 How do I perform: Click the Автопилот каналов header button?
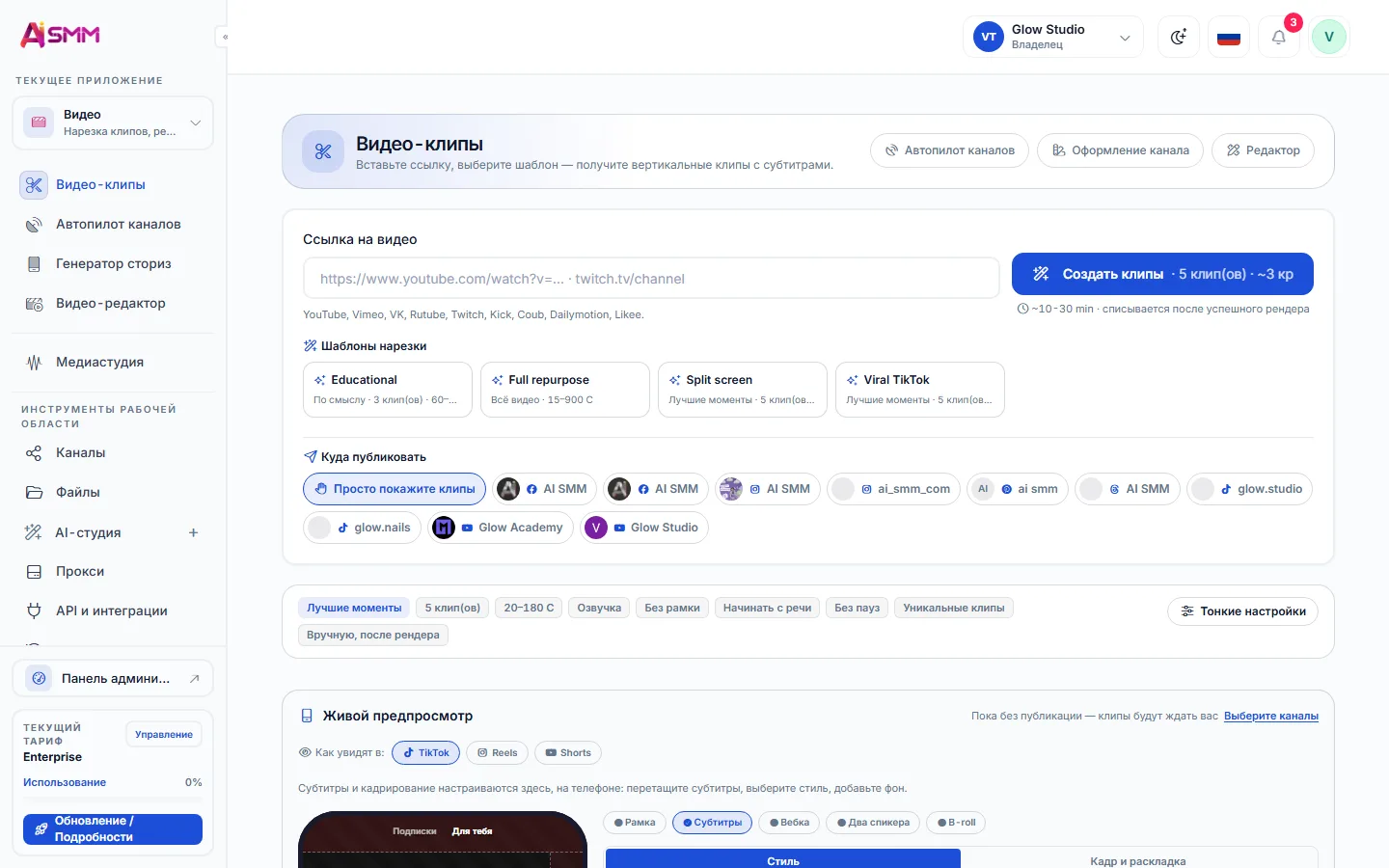tap(949, 150)
